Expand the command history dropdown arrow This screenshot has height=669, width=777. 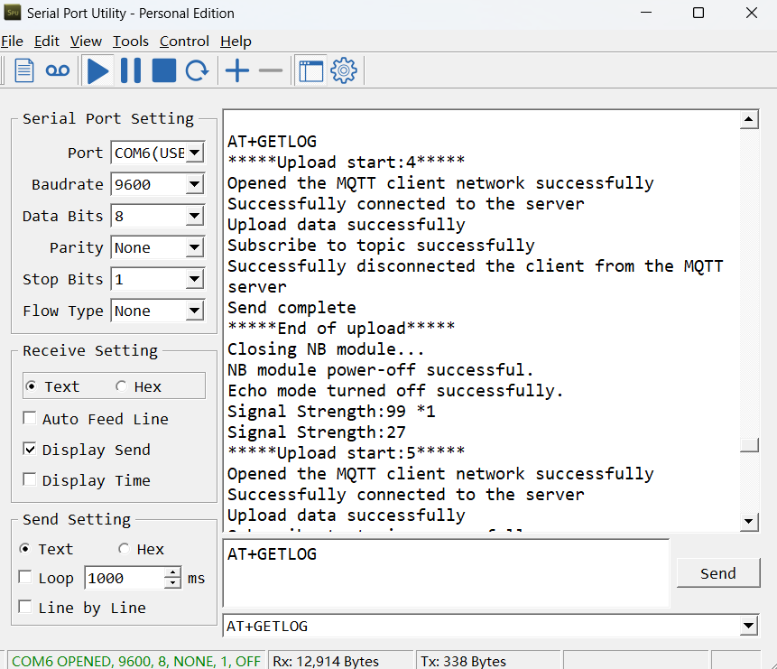(x=749, y=626)
